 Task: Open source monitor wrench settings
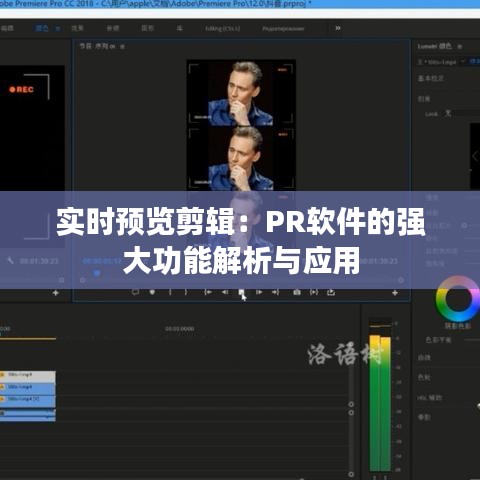pos(11,260)
